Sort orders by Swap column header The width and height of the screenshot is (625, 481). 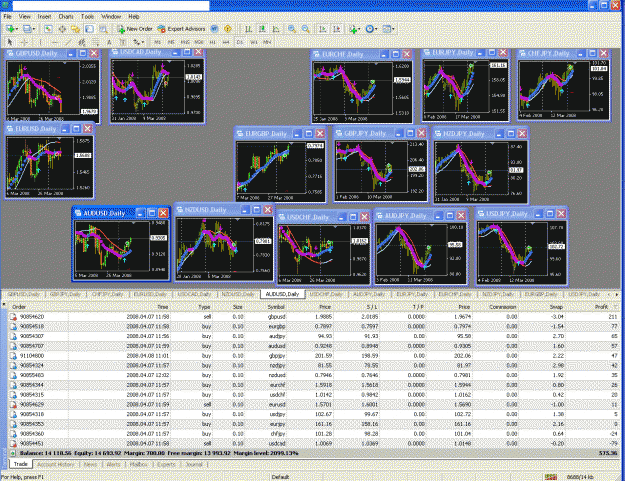(556, 307)
